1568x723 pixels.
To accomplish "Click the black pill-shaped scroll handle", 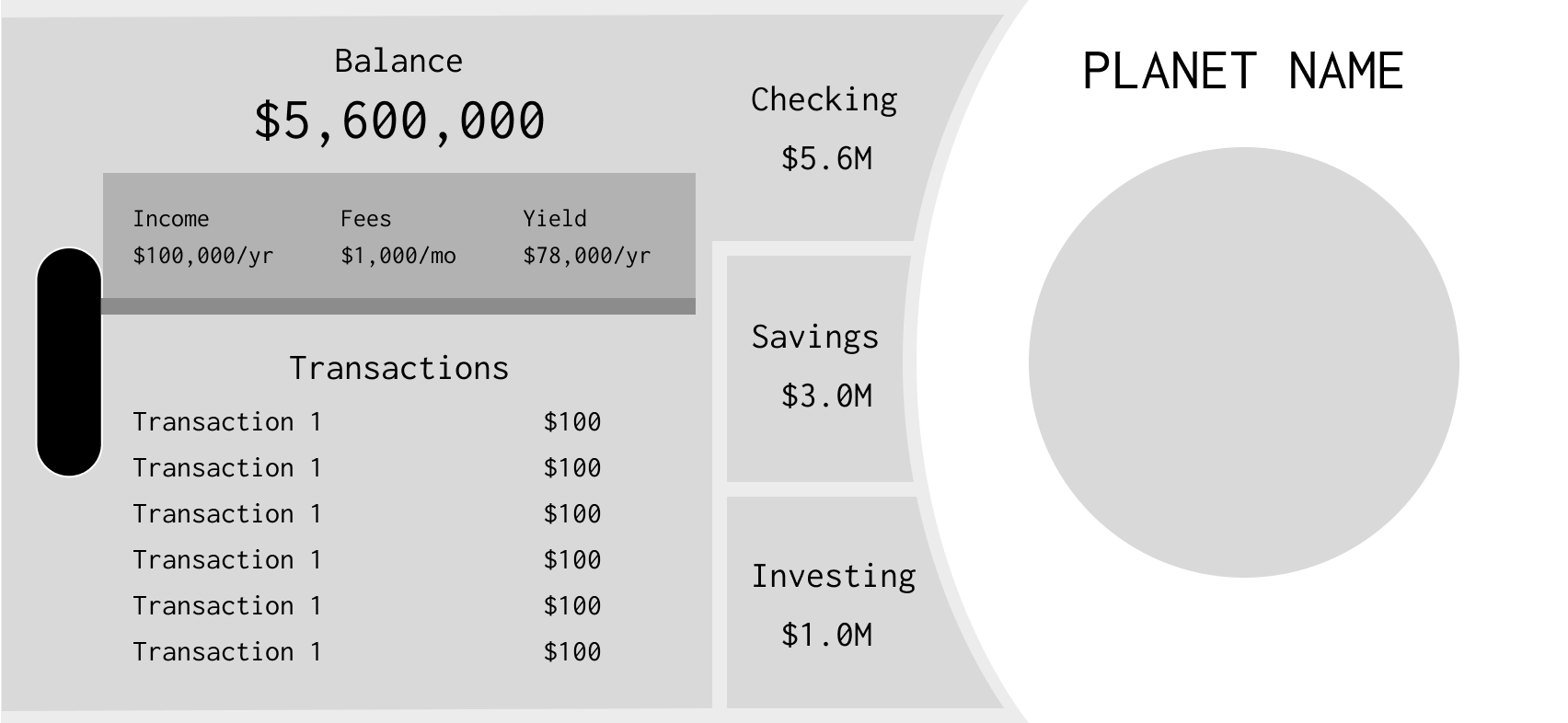I will click(x=69, y=361).
